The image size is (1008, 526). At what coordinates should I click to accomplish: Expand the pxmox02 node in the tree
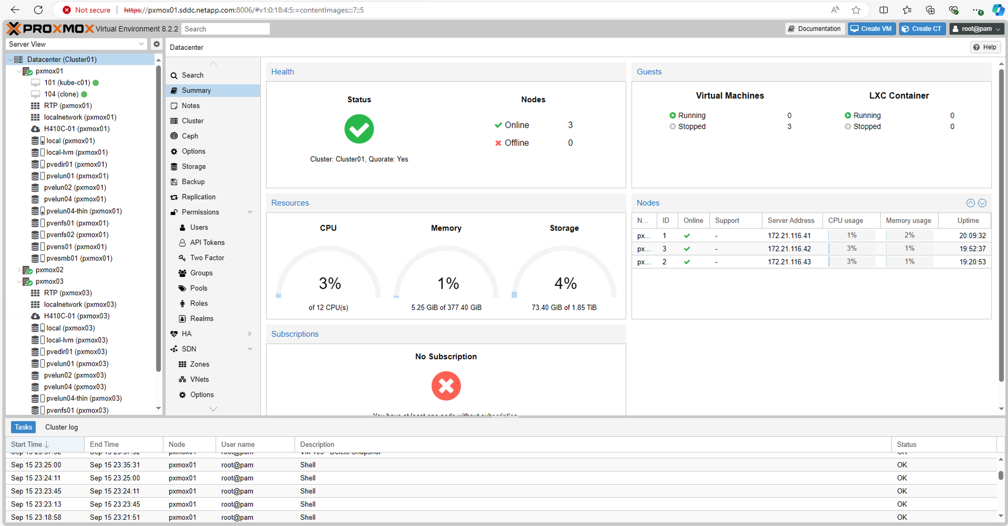[19, 270]
